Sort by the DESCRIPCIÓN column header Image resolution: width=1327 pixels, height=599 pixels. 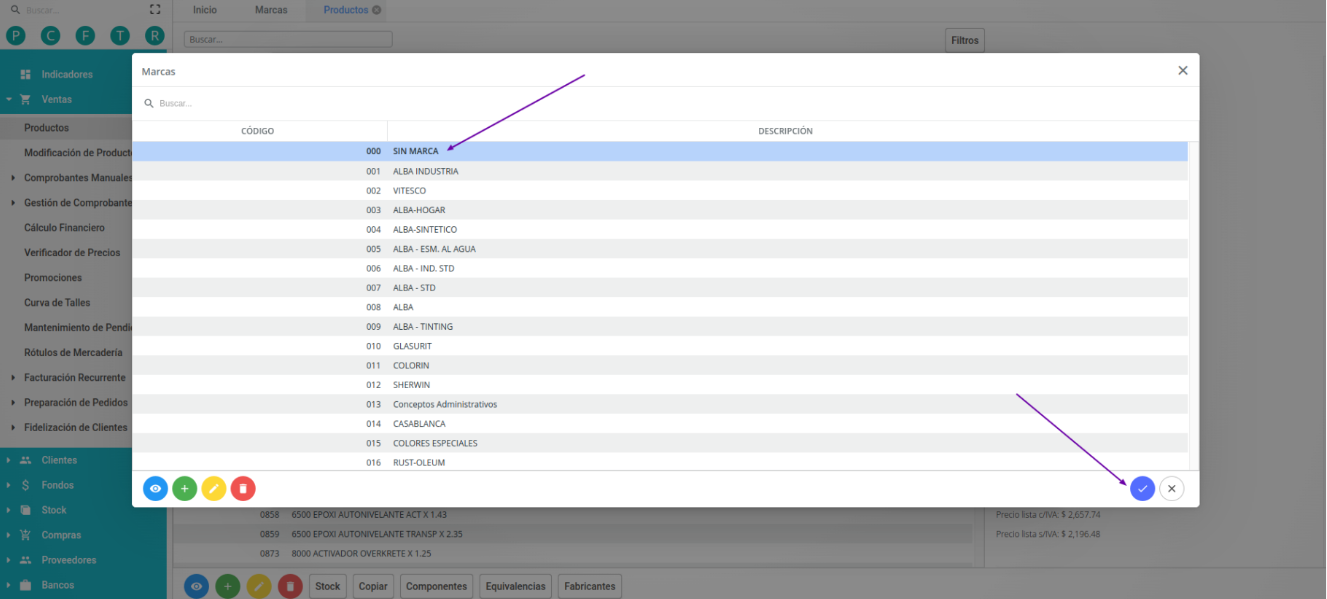(785, 131)
